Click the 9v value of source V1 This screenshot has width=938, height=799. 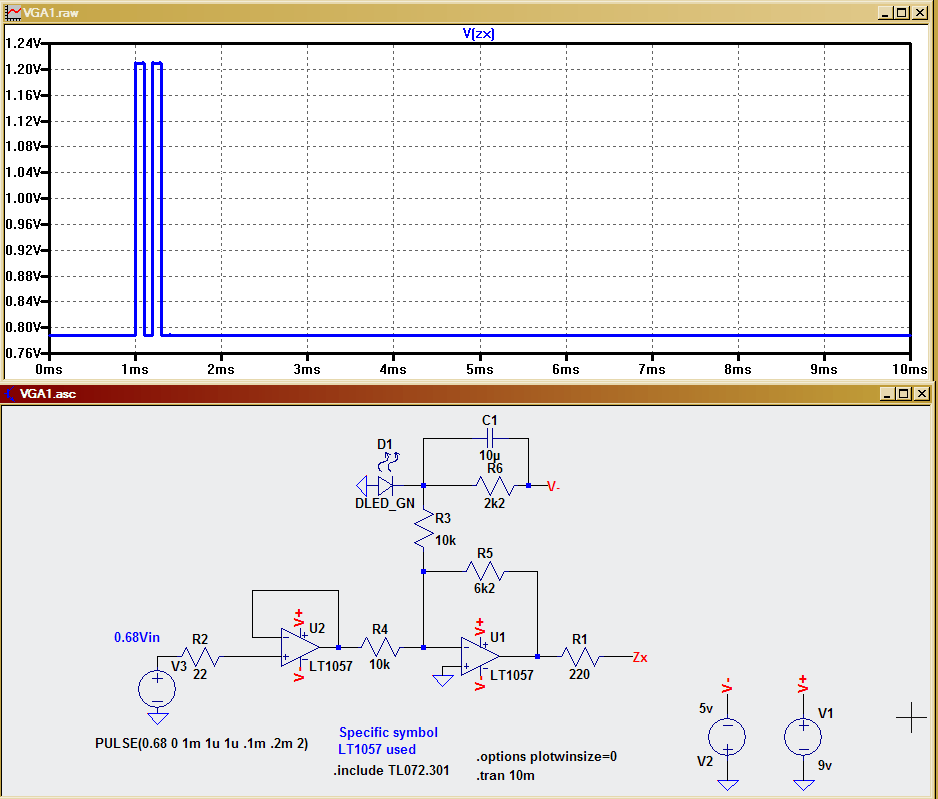(825, 766)
